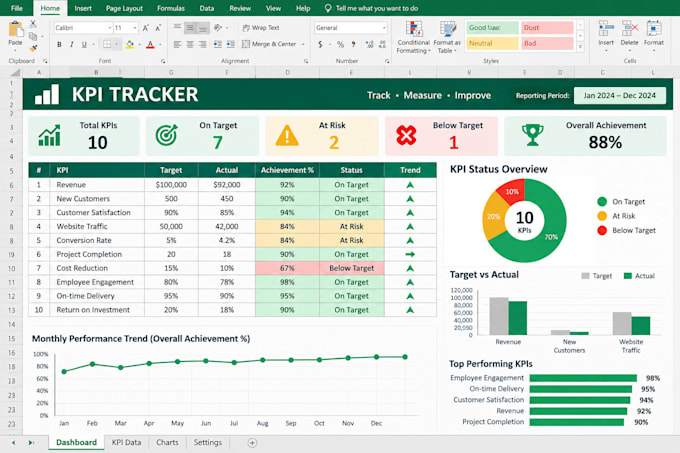Image resolution: width=680 pixels, height=453 pixels.
Task: Toggle Middle Align
Action: [190, 28]
